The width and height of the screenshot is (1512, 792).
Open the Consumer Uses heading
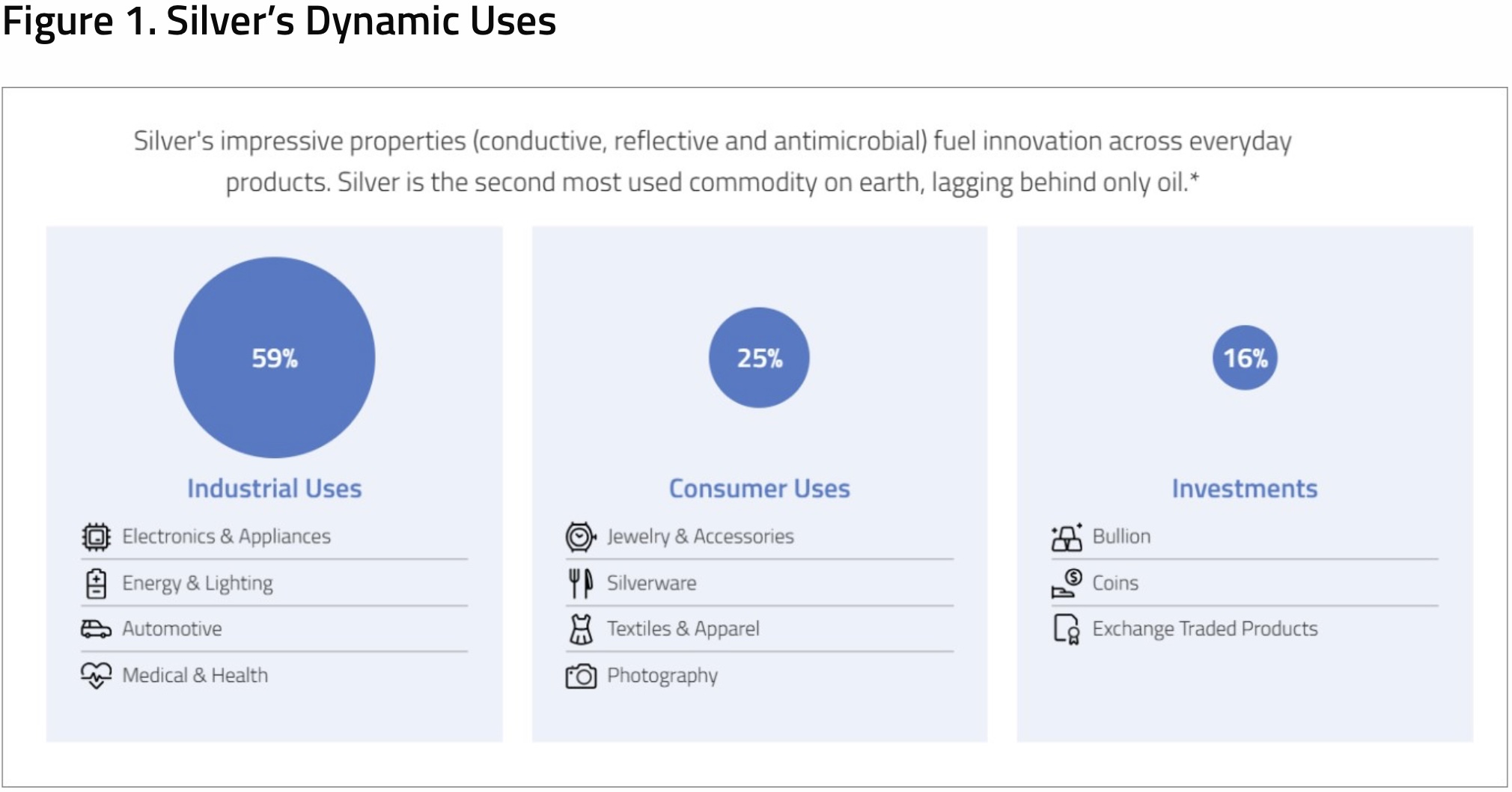(760, 489)
